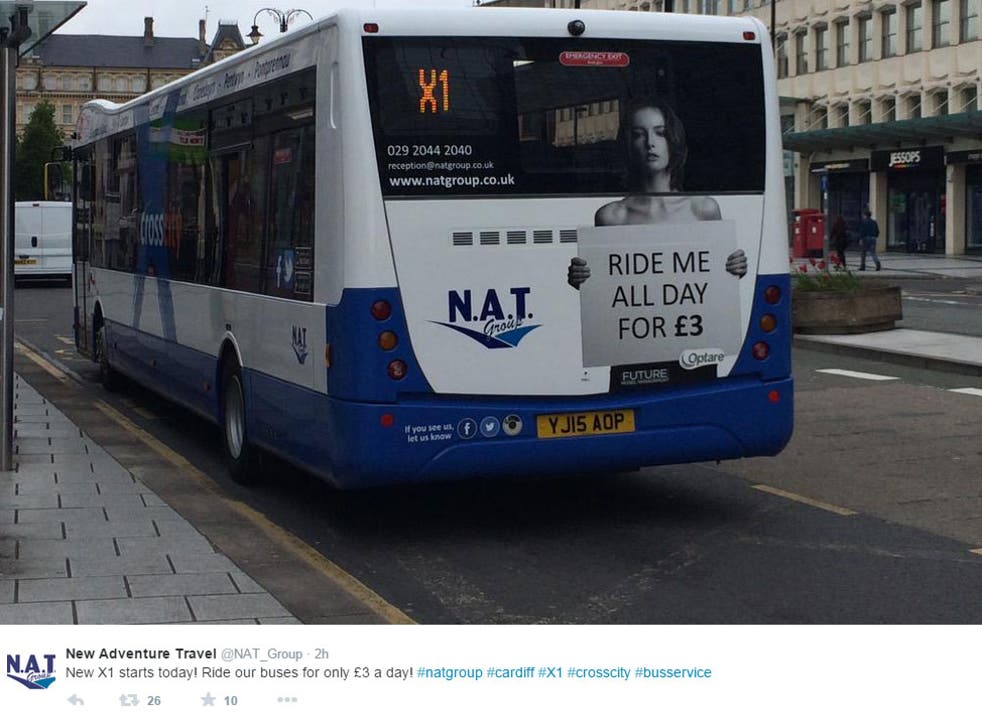Open the 2h tweet timestamp

(321, 654)
